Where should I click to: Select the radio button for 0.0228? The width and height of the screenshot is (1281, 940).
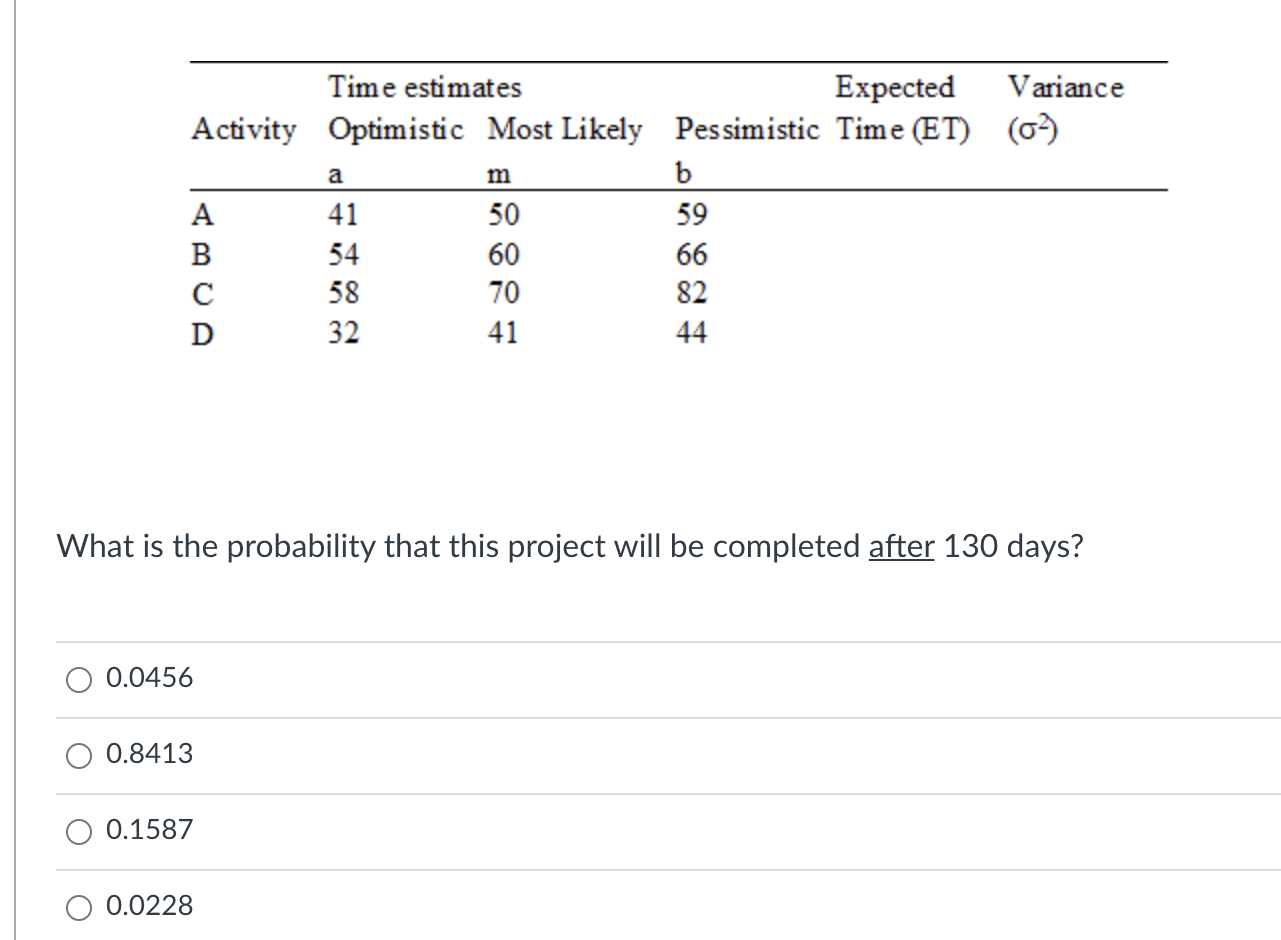[78, 907]
